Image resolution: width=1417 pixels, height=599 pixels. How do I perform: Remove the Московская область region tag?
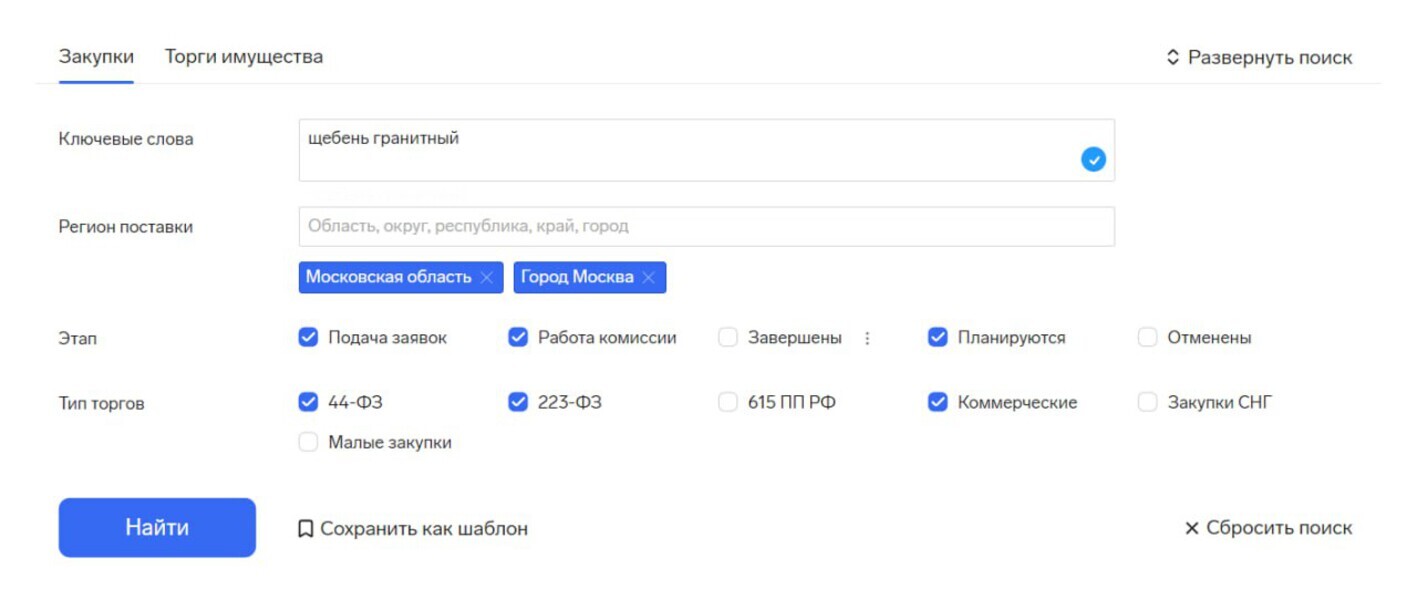pos(487,278)
